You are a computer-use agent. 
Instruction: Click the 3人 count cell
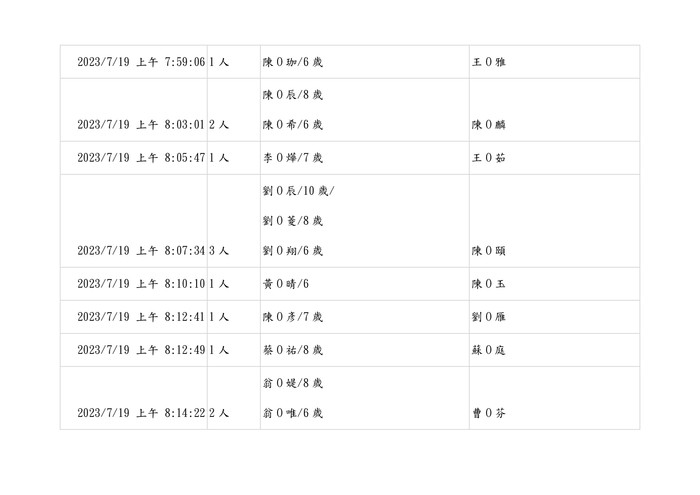click(219, 250)
